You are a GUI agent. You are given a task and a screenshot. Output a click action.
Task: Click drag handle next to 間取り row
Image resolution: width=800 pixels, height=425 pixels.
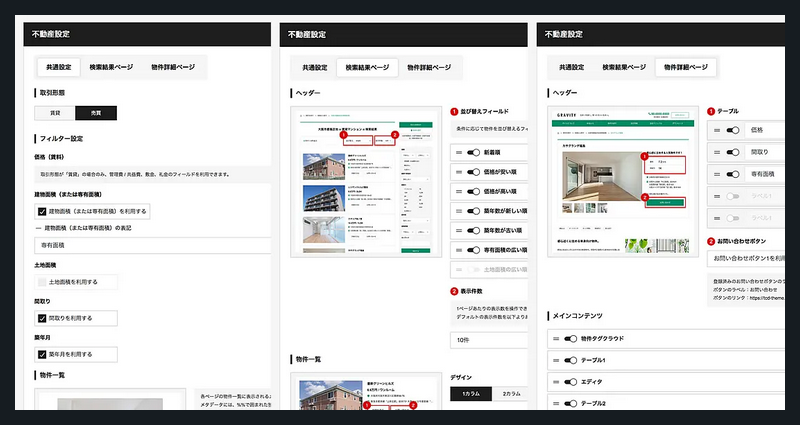(716, 151)
